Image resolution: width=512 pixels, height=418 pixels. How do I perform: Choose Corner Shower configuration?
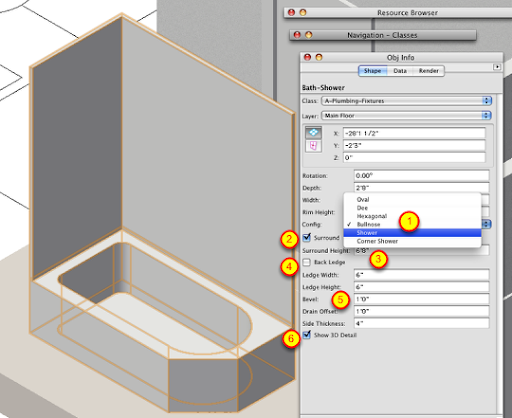pos(412,241)
